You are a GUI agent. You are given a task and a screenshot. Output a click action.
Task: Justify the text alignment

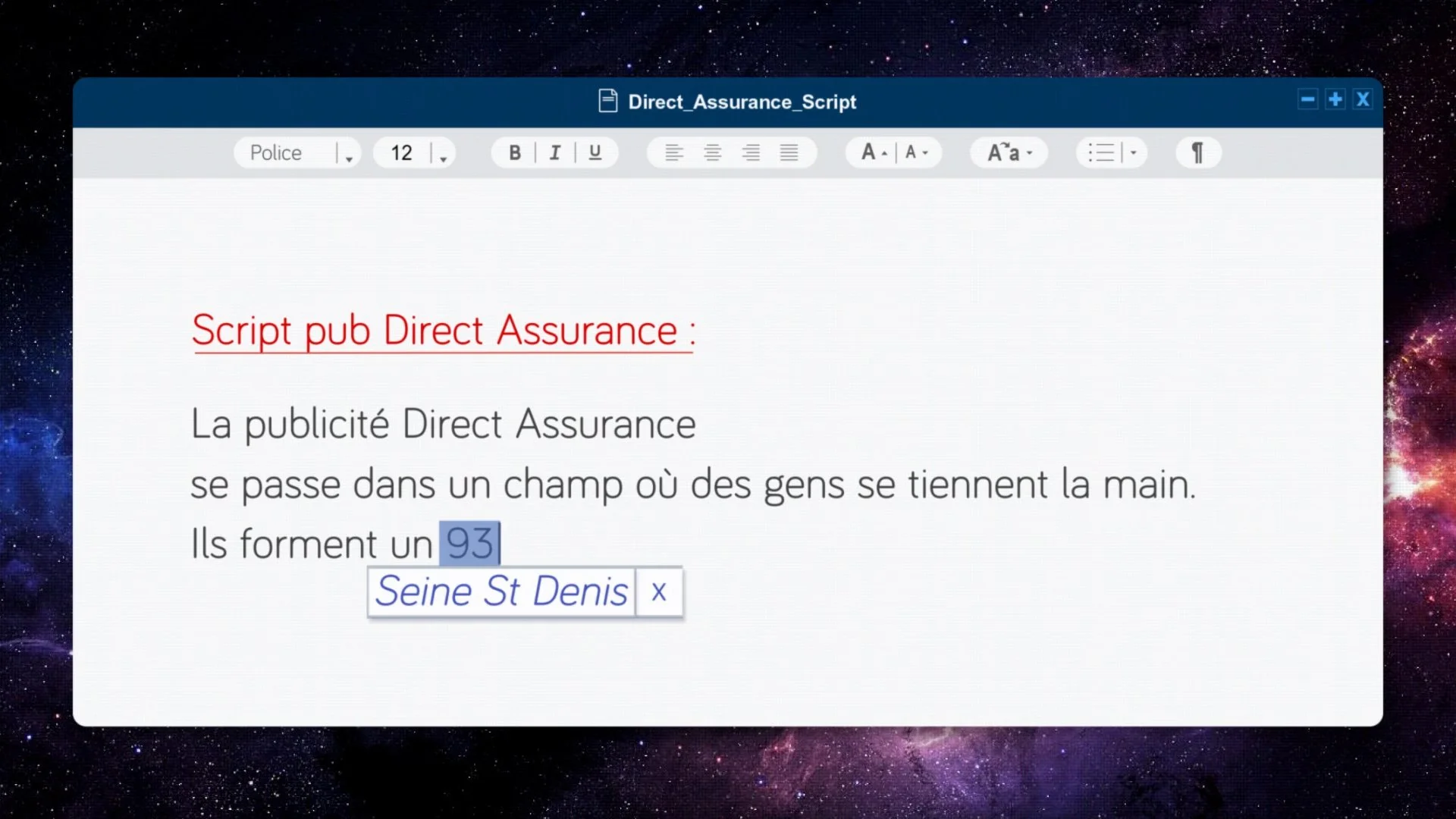[x=789, y=152]
